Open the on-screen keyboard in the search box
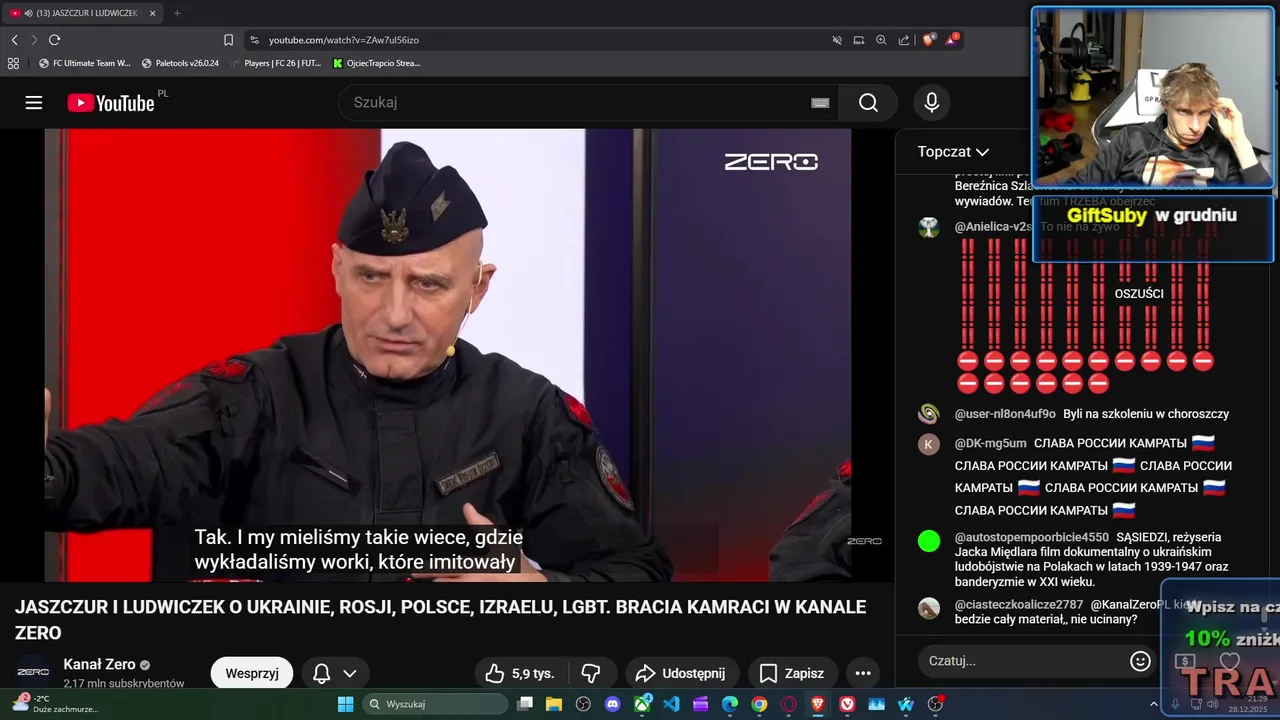The image size is (1280, 720). coord(820,102)
